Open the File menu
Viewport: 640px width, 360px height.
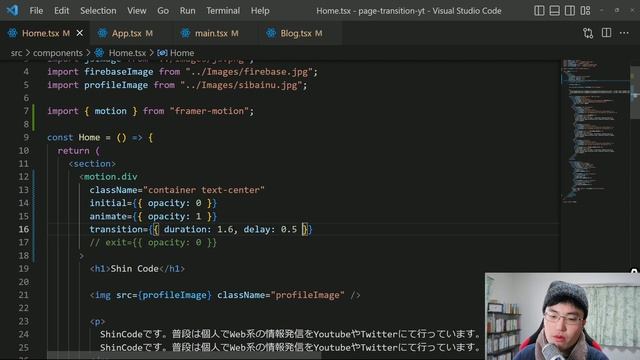tap(36, 11)
